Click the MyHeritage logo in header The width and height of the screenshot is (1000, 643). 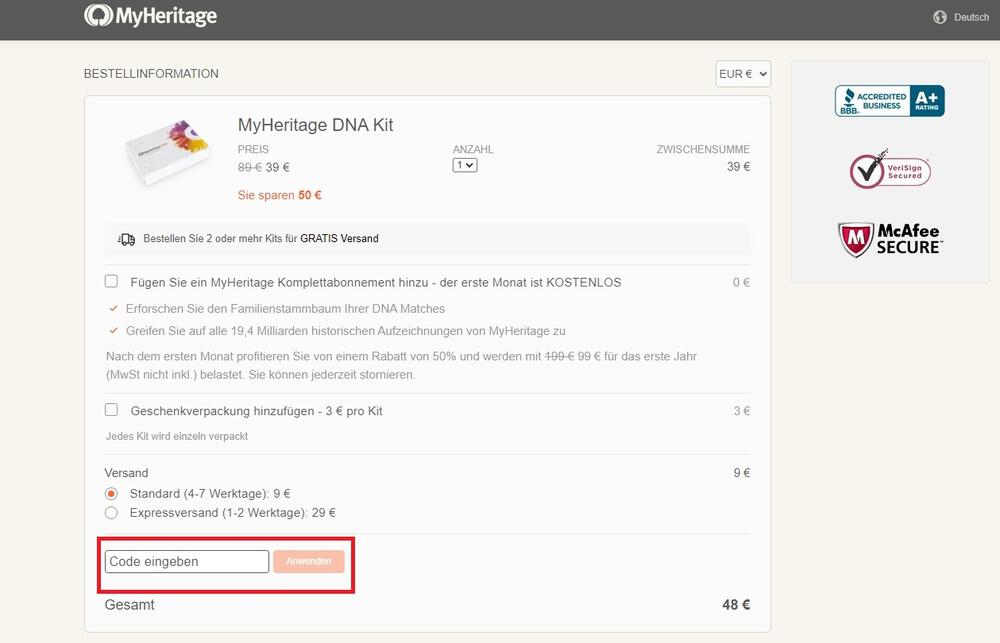(x=151, y=16)
